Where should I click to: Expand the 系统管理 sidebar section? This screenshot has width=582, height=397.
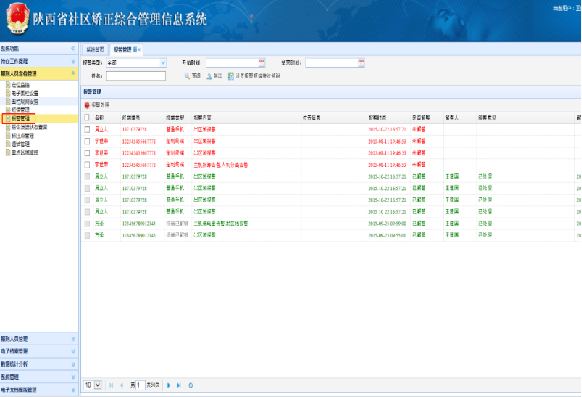click(39, 377)
